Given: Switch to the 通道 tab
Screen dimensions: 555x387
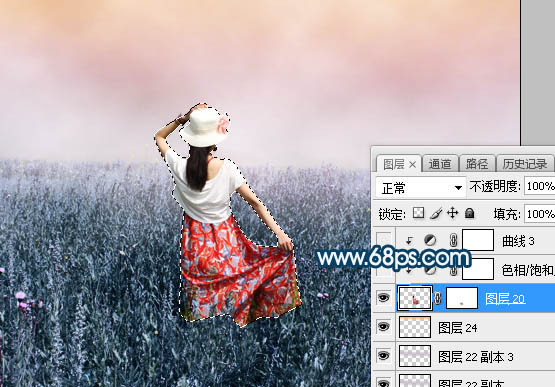Looking at the screenshot, I should 440,164.
